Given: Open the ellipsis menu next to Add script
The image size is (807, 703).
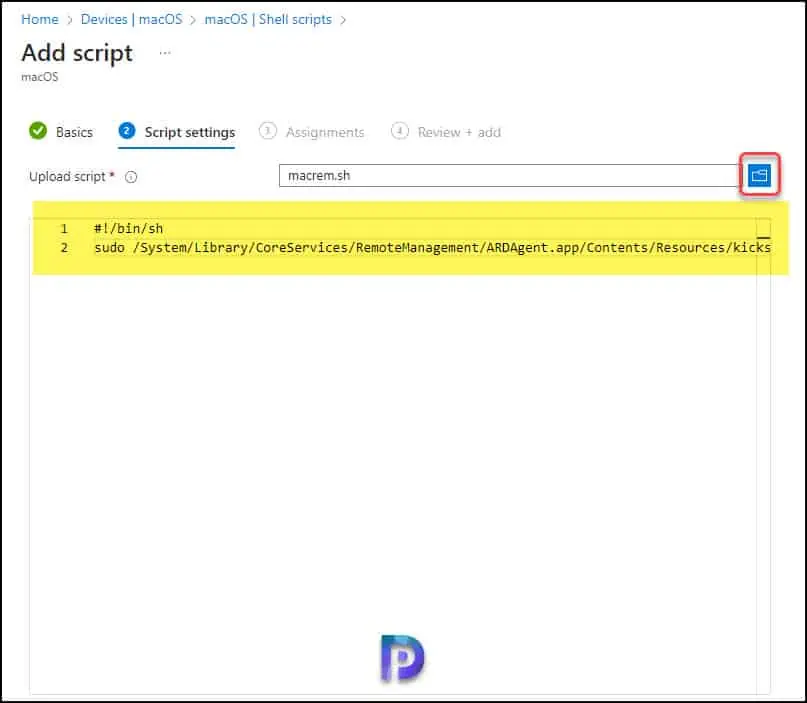Looking at the screenshot, I should click(165, 53).
